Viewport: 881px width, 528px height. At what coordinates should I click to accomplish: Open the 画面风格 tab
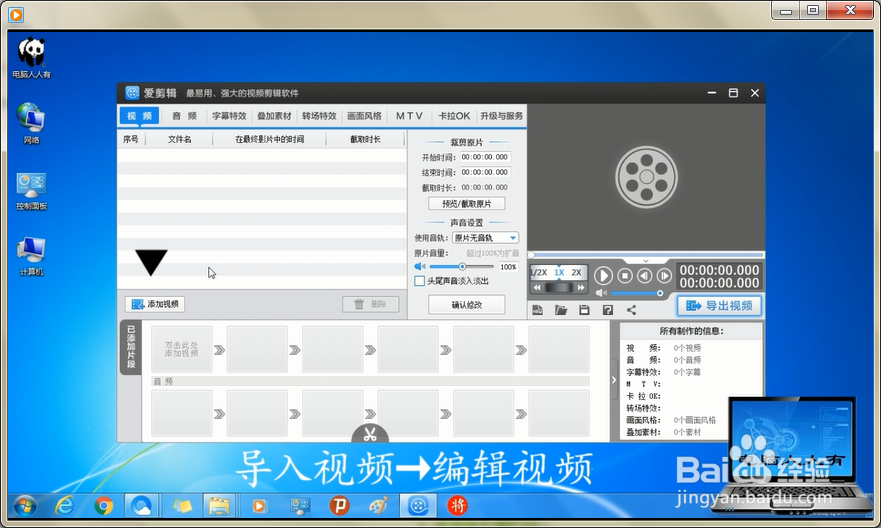point(364,116)
